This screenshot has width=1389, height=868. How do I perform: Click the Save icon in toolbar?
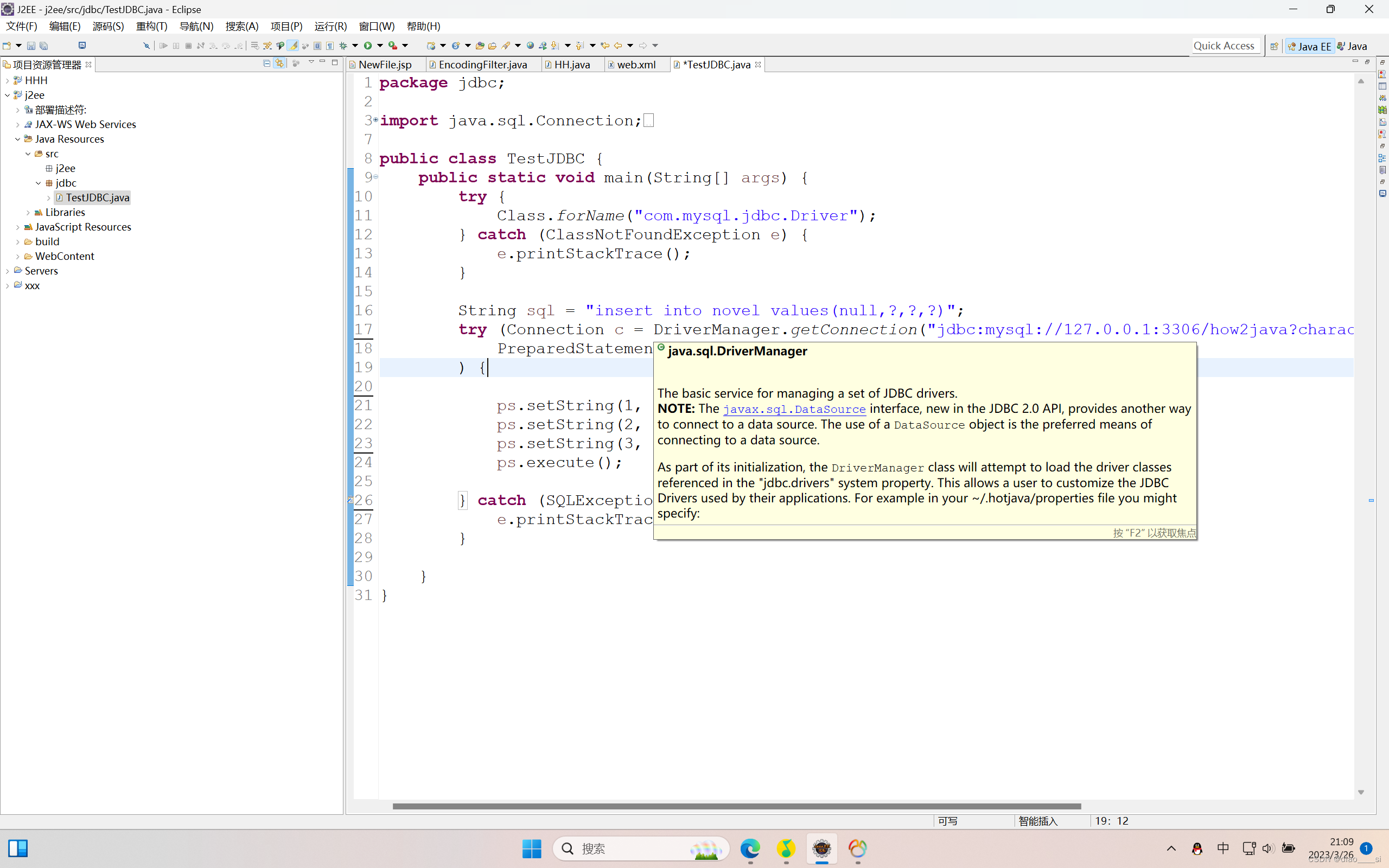tap(31, 46)
